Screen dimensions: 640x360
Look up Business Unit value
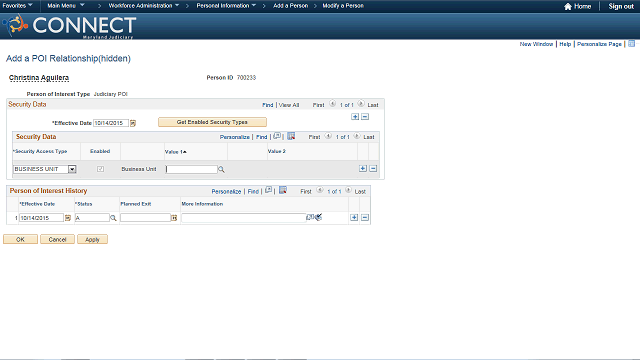pyautogui.click(x=221, y=169)
